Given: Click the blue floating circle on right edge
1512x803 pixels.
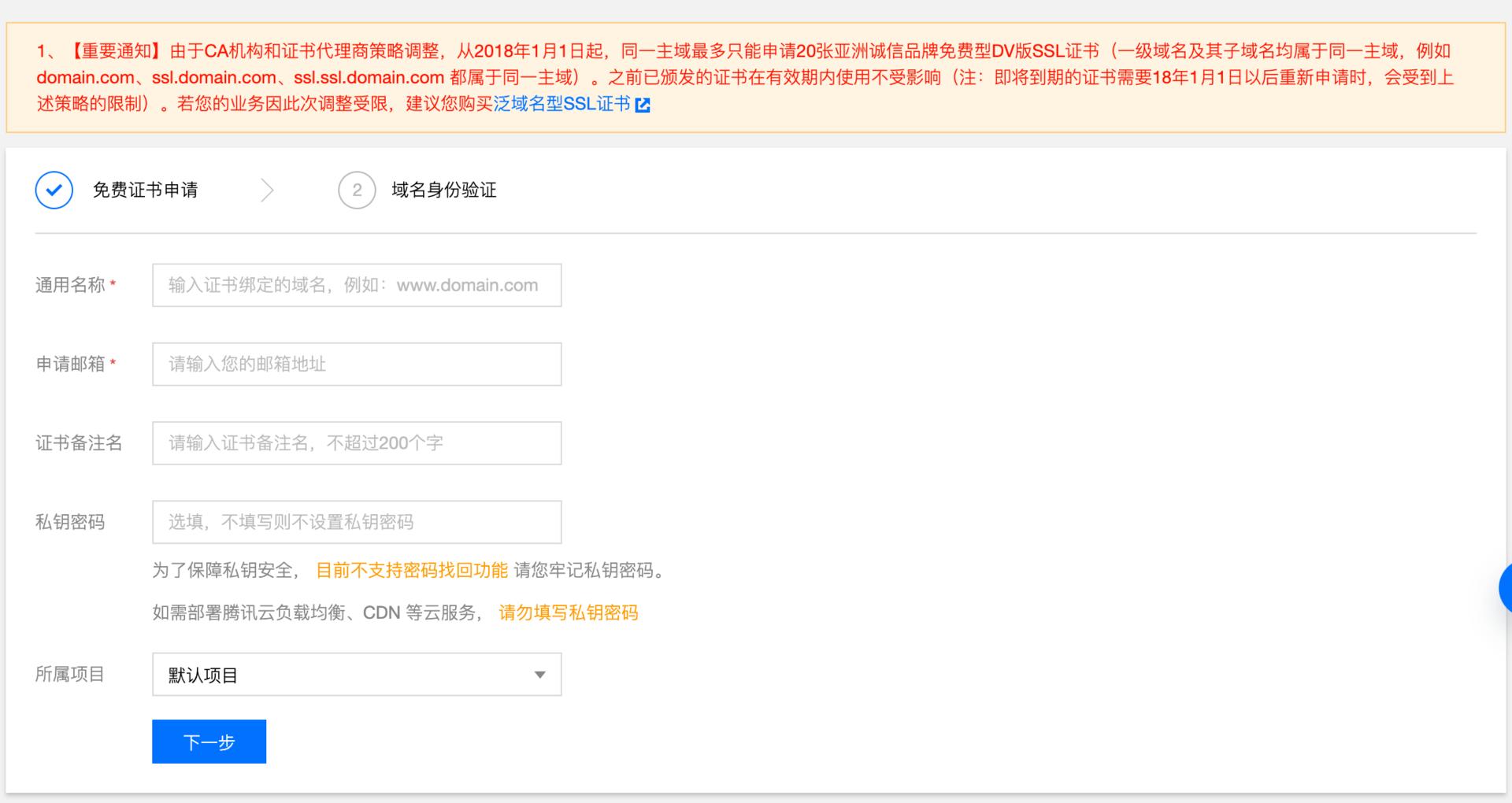Looking at the screenshot, I should pos(1506,587).
